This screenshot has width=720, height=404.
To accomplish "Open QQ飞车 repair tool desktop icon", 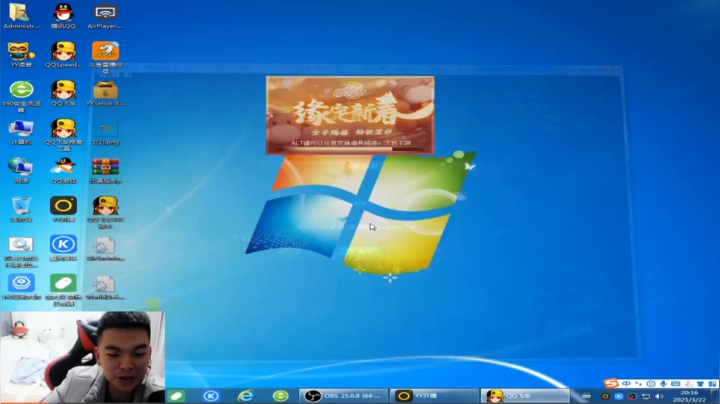I will click(x=63, y=134).
